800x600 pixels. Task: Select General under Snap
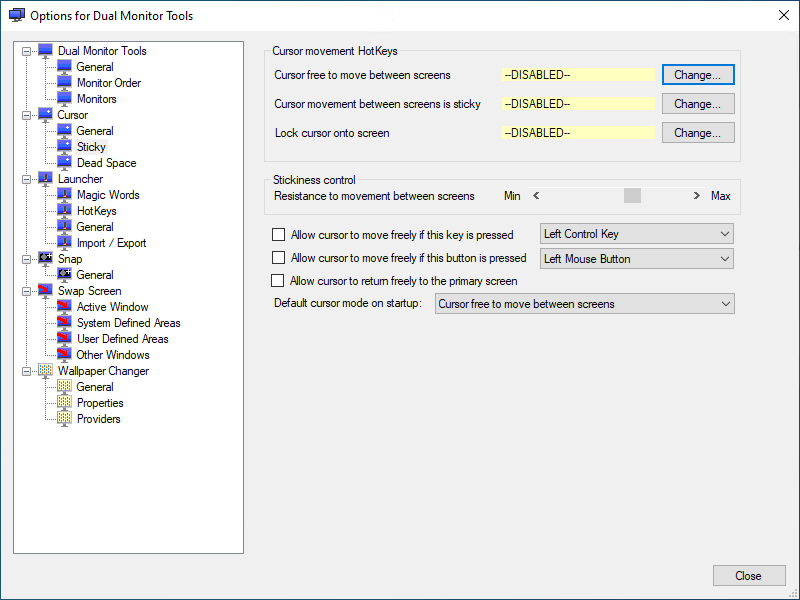point(95,275)
